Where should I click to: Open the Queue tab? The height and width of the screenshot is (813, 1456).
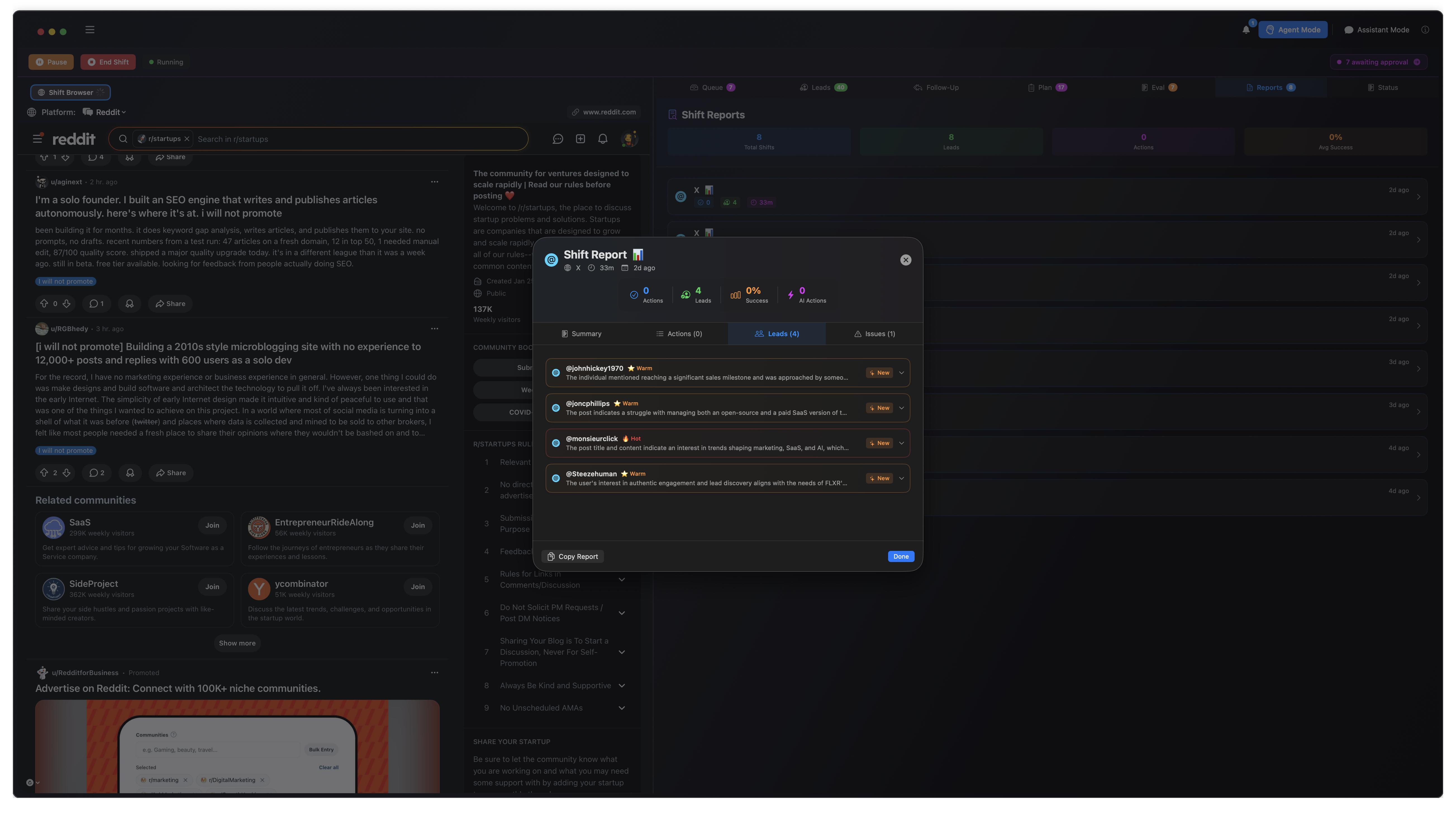(x=712, y=88)
